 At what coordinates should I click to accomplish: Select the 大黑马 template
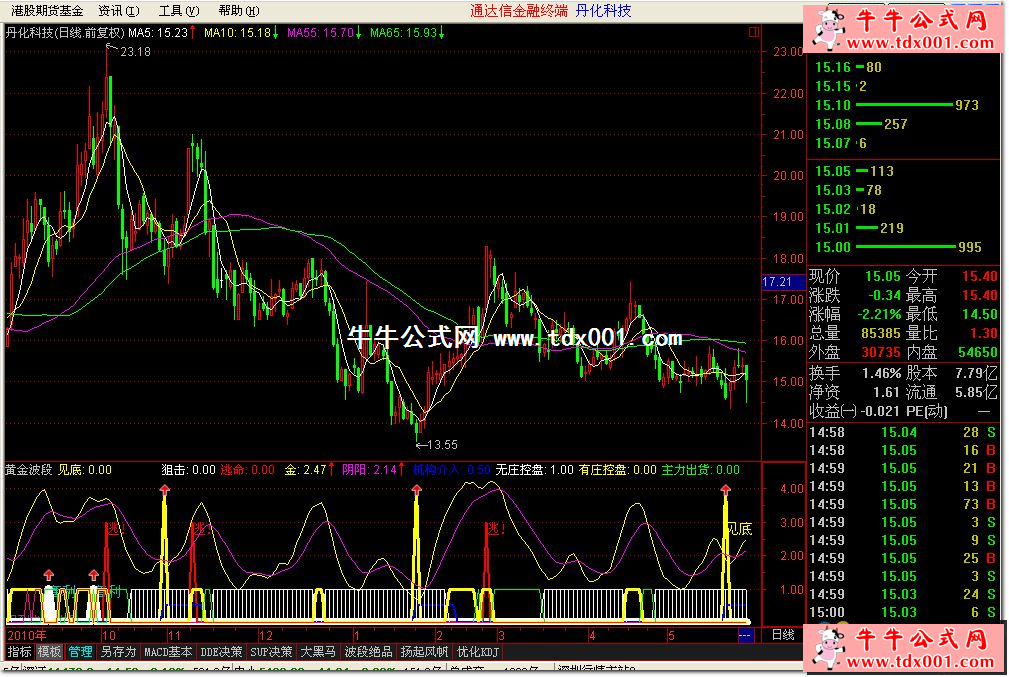coord(319,652)
